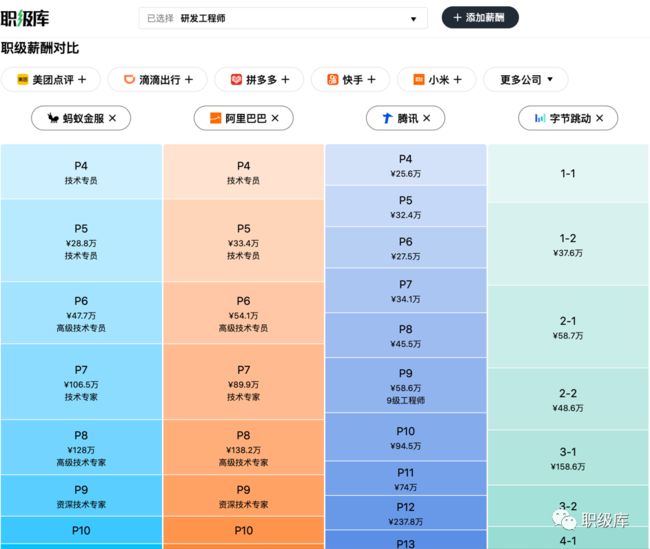Select 腾讯 P4 ¥25.6万 cell
This screenshot has height=549, width=650.
coord(406,165)
